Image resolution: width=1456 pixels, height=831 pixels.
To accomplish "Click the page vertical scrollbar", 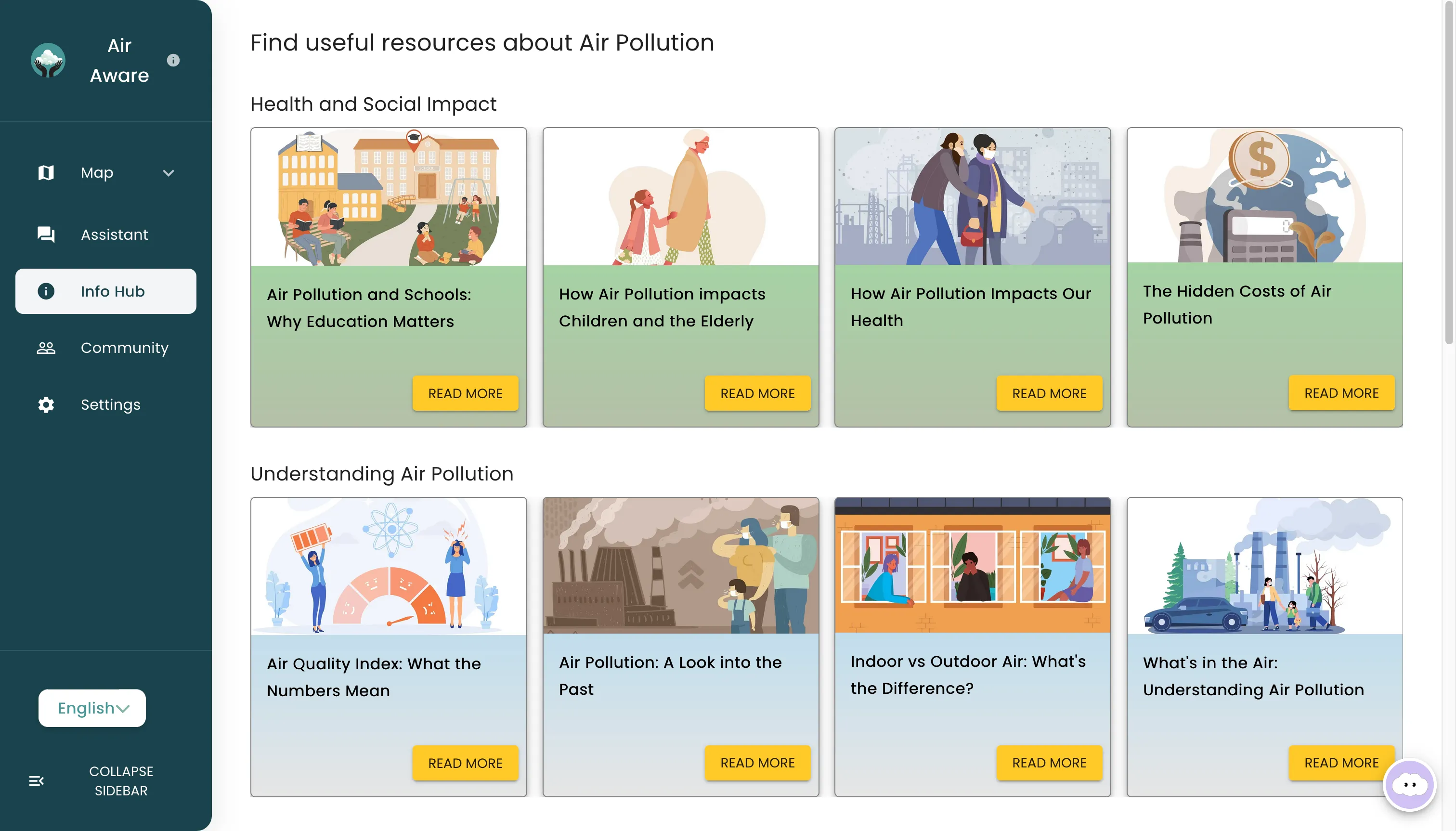I will (1449, 171).
